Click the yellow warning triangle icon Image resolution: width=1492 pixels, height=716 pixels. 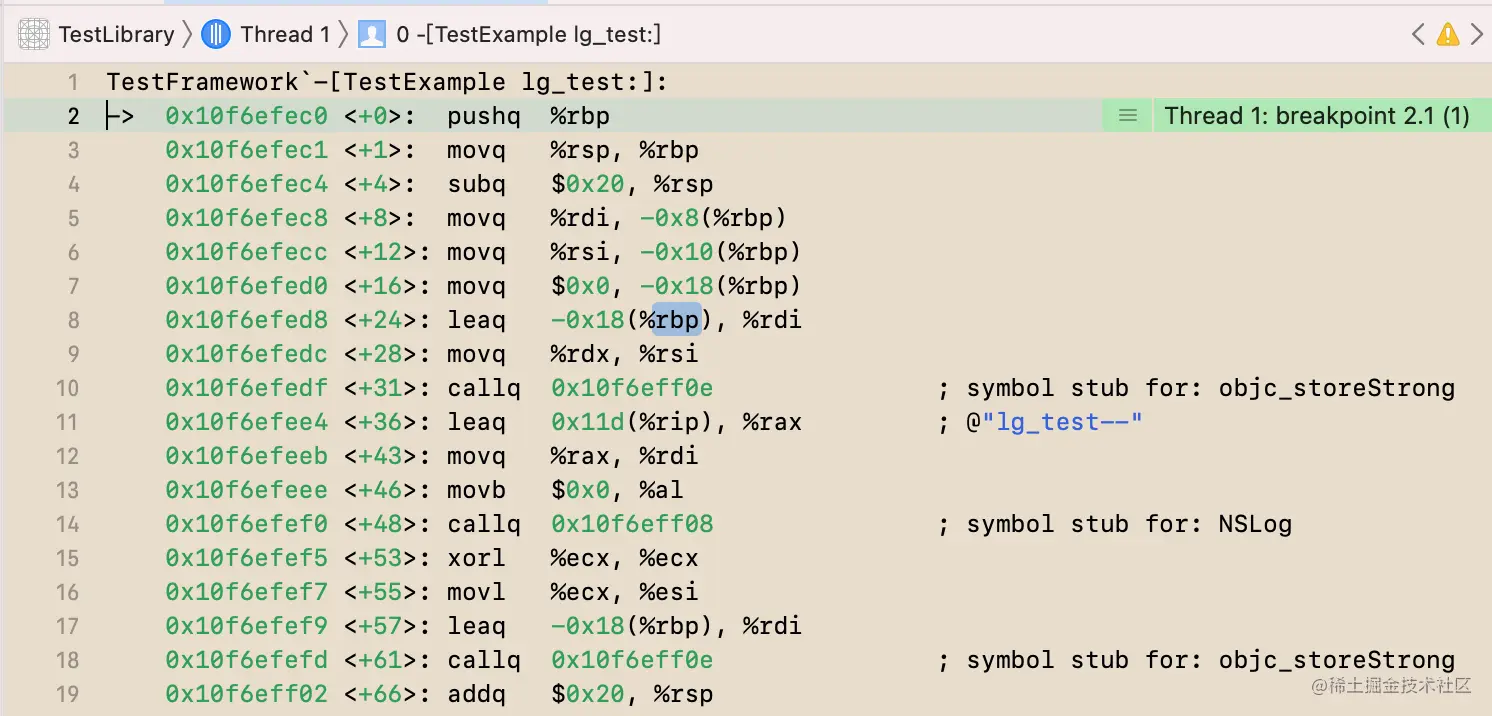pyautogui.click(x=1447, y=35)
